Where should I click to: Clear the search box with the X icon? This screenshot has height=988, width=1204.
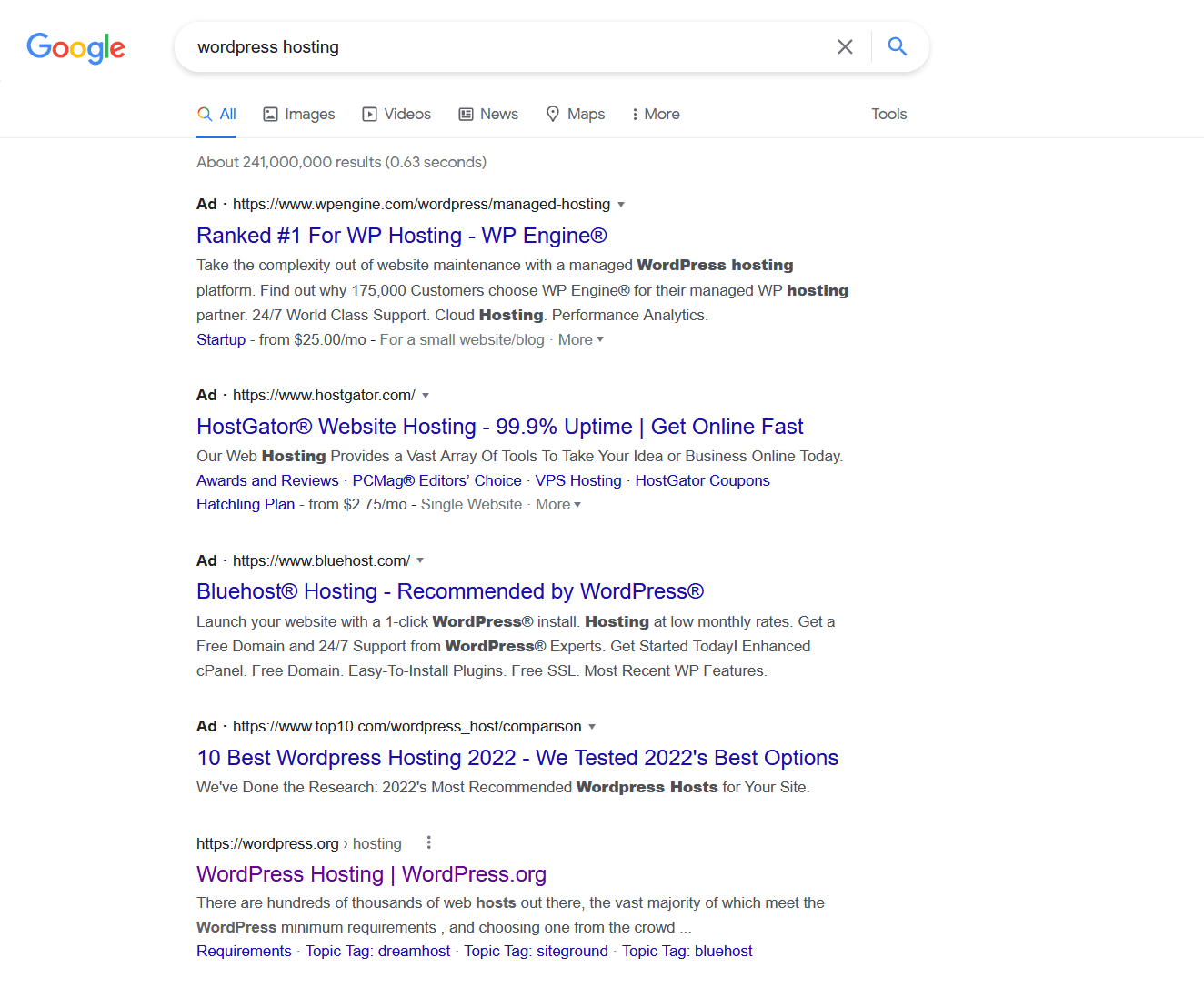[x=845, y=45]
